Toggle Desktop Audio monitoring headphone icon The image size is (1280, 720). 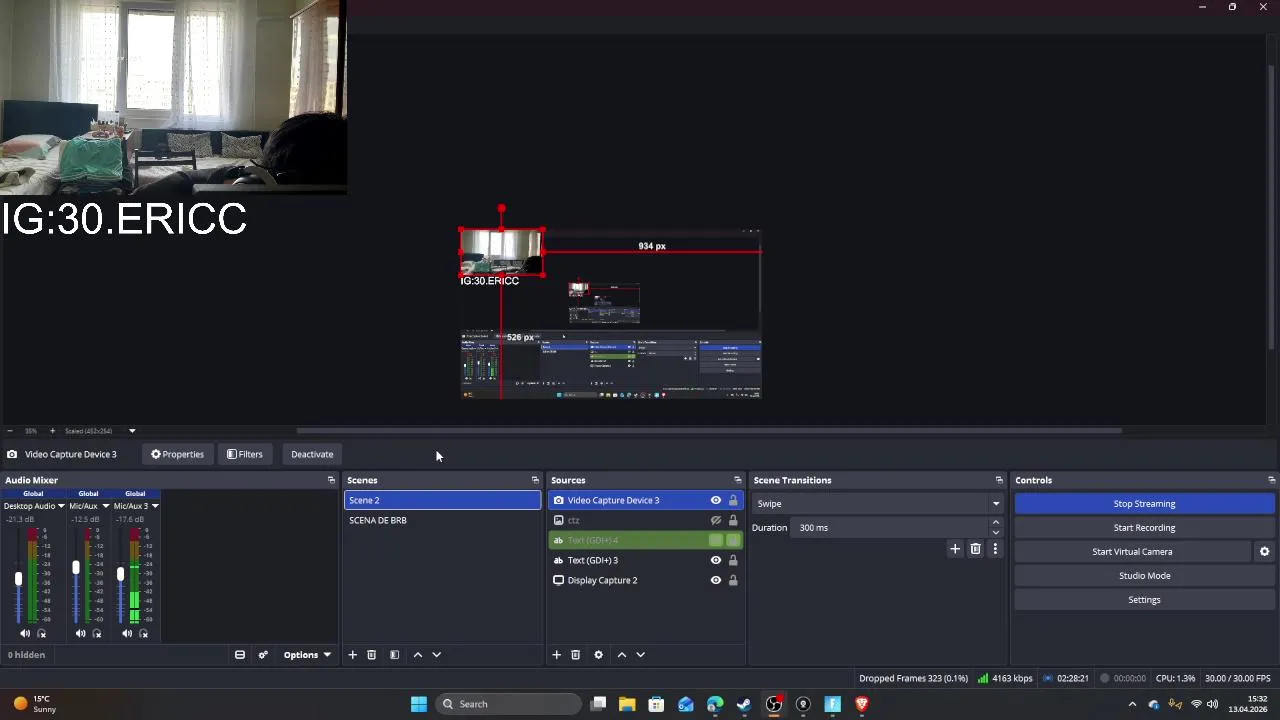click(x=41, y=633)
